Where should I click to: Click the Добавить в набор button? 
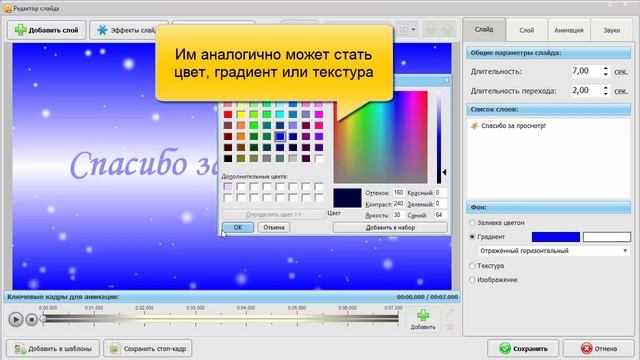(x=390, y=227)
